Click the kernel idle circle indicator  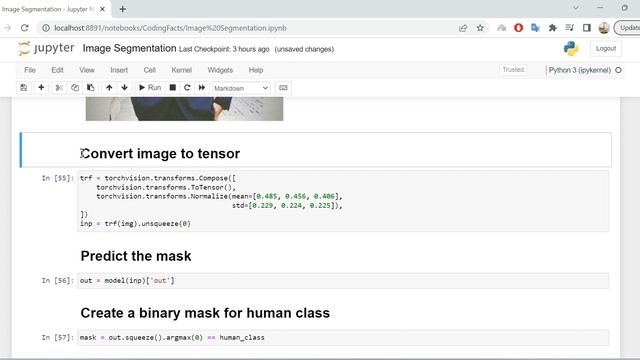pos(618,70)
